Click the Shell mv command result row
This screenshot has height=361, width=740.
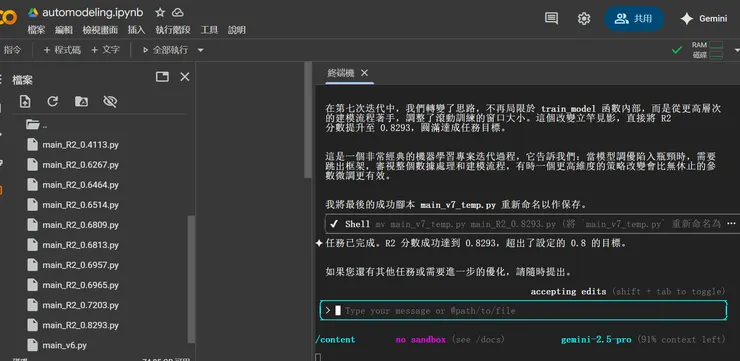531,224
